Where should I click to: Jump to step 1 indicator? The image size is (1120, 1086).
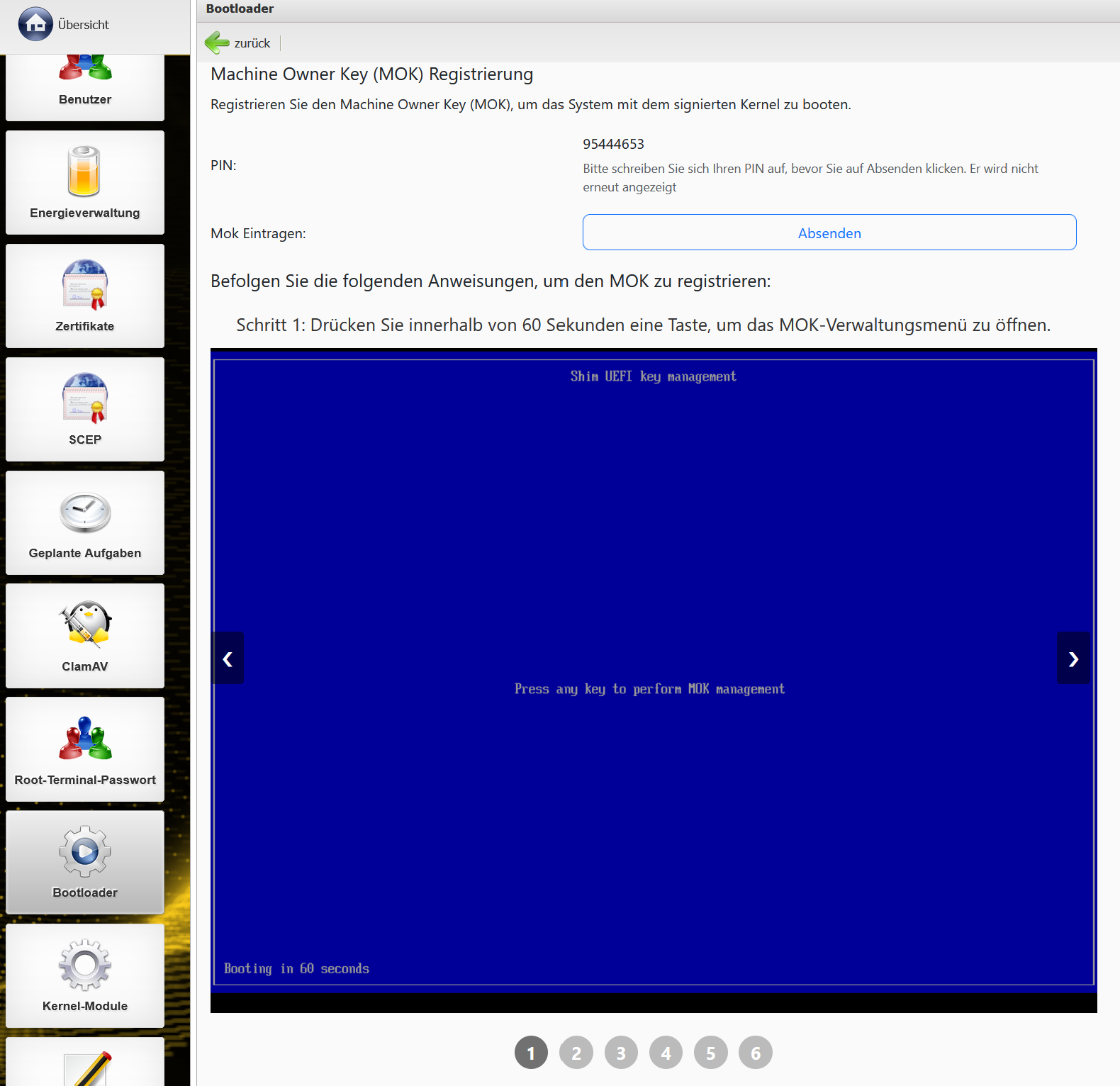pos(531,1053)
